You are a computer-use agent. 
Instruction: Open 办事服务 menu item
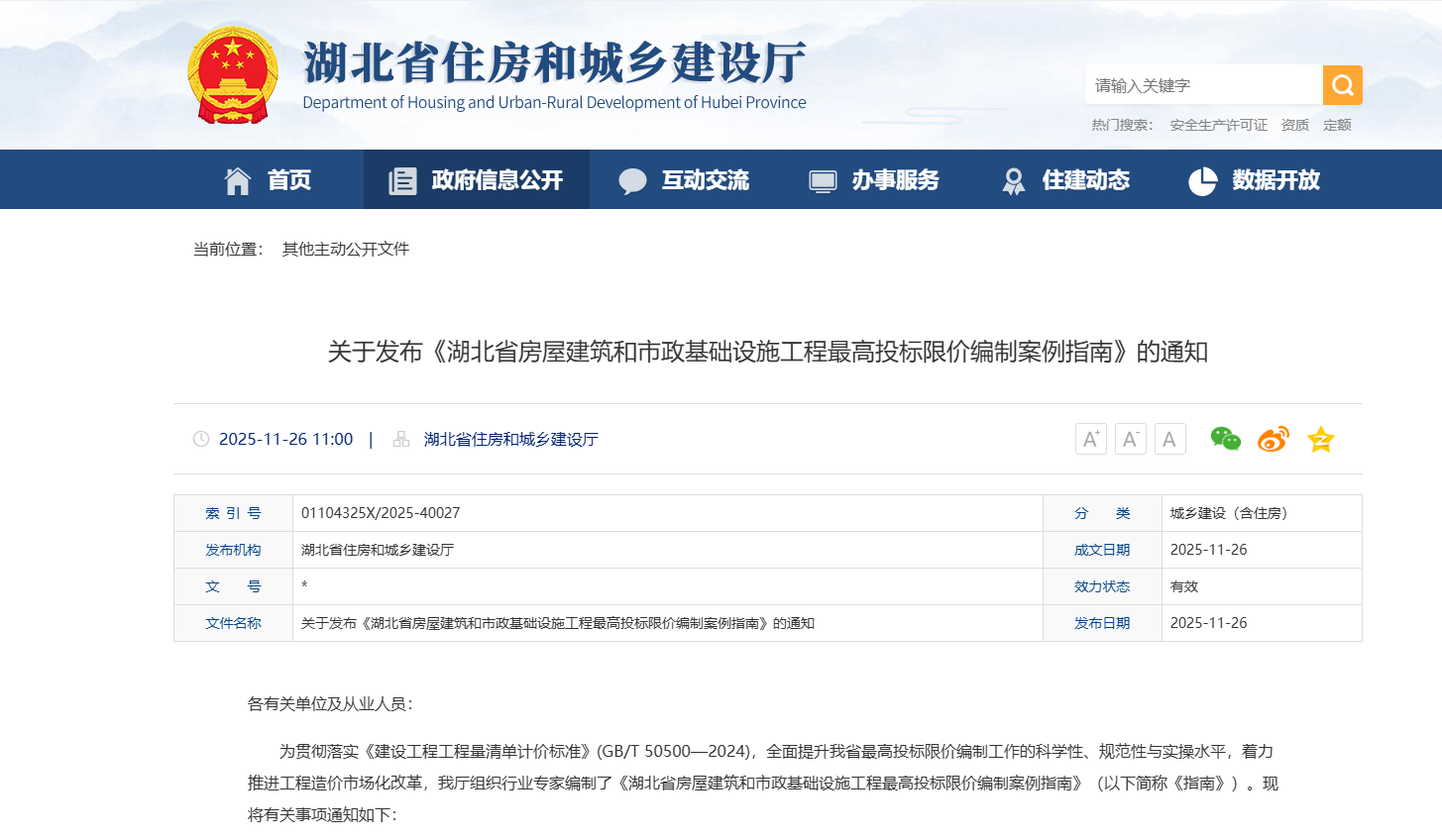[x=874, y=180]
